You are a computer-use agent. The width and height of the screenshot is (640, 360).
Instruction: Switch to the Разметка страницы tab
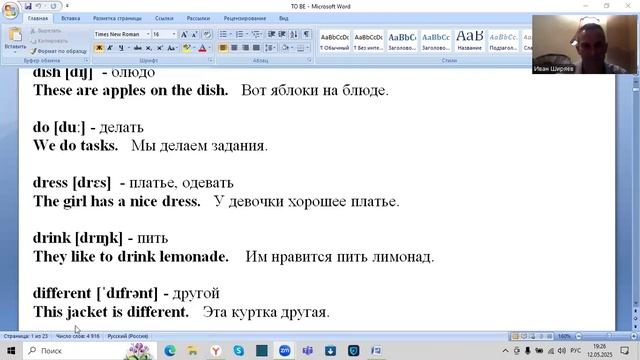click(x=117, y=18)
